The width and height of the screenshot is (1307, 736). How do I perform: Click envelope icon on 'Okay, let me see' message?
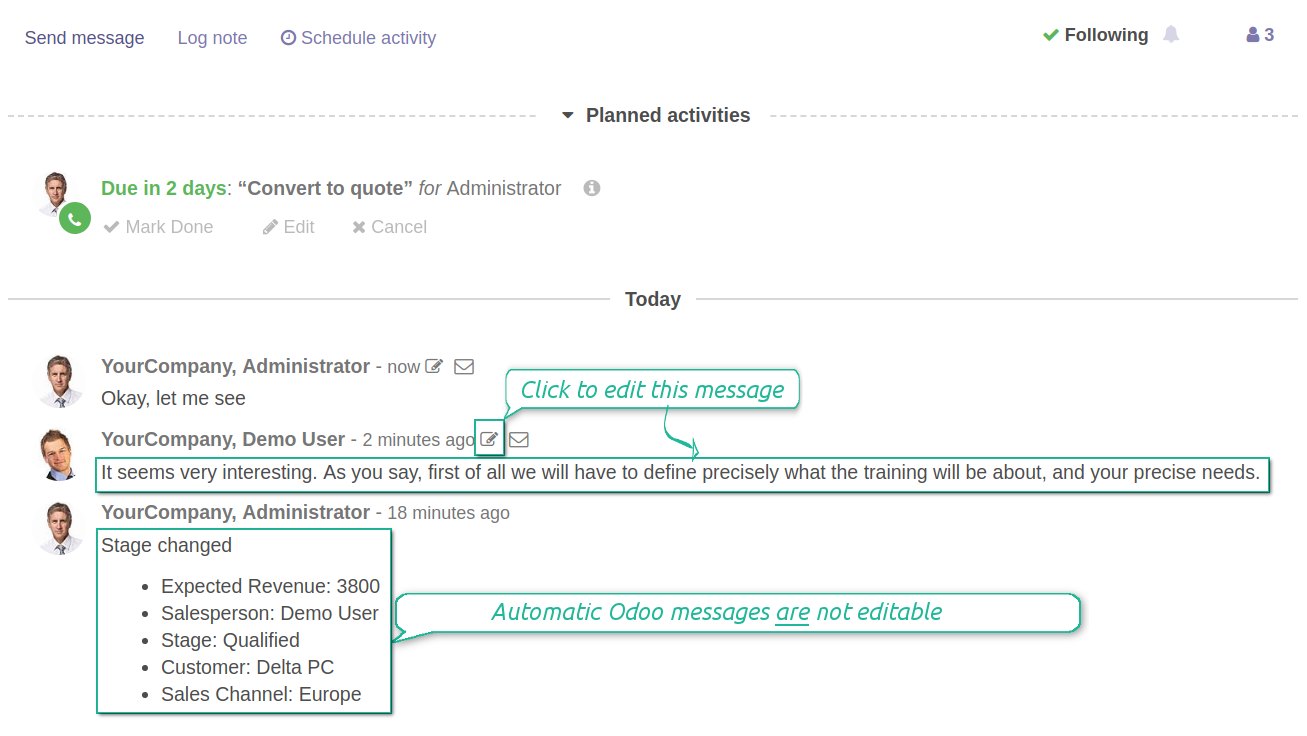(464, 366)
